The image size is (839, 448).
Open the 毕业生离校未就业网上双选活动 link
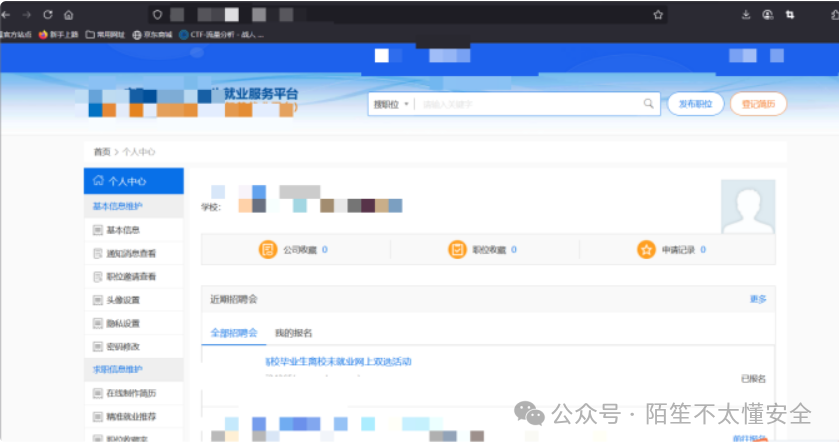click(339, 362)
